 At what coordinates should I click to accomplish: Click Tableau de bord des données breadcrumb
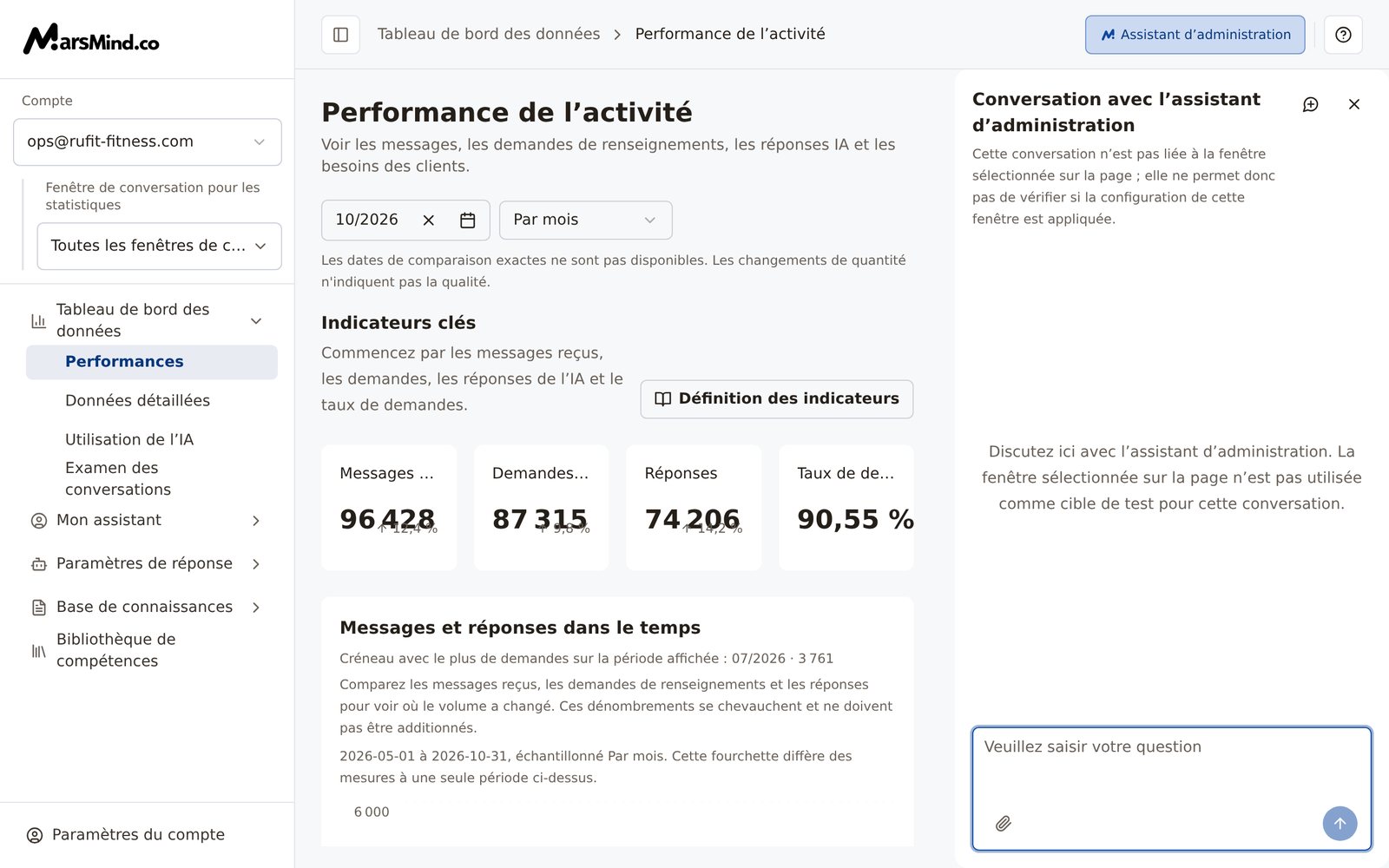coord(489,35)
